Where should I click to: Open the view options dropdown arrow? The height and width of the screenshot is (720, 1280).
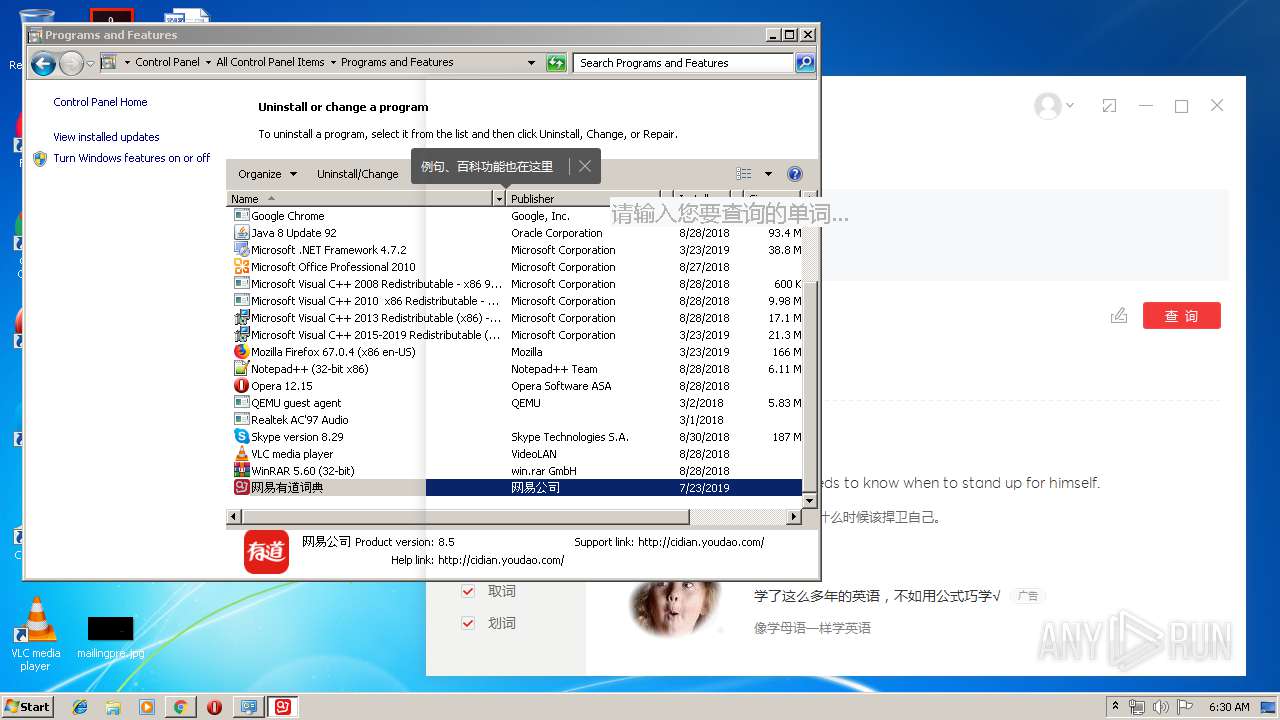768,174
